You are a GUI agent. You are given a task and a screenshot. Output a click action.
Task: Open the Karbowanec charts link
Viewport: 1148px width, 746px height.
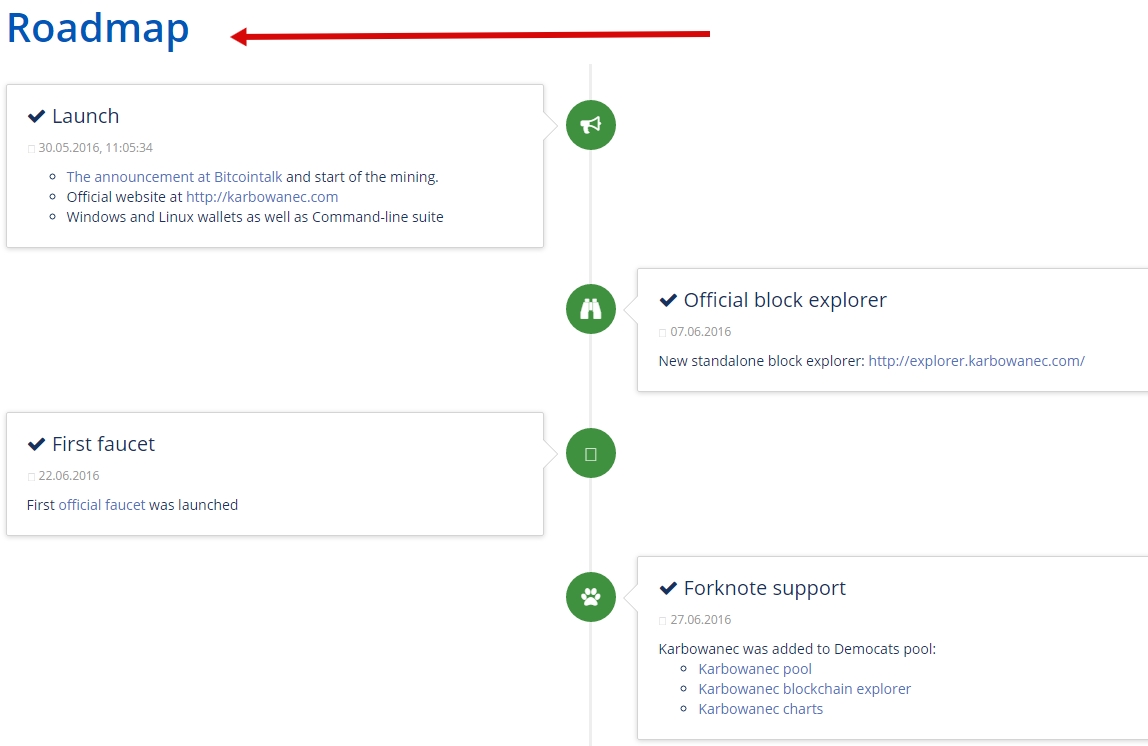click(x=761, y=709)
